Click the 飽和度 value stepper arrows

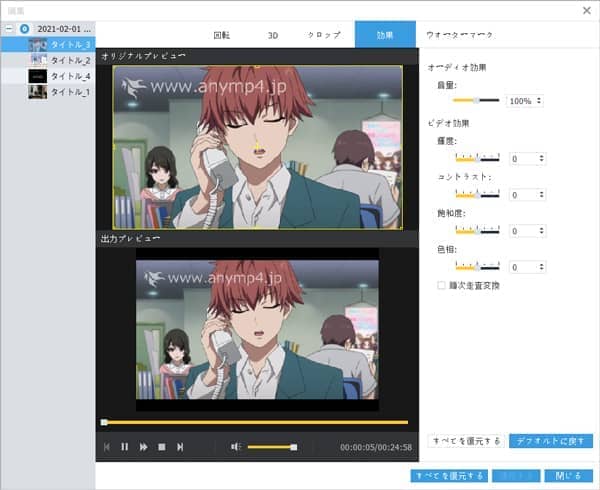click(x=541, y=231)
